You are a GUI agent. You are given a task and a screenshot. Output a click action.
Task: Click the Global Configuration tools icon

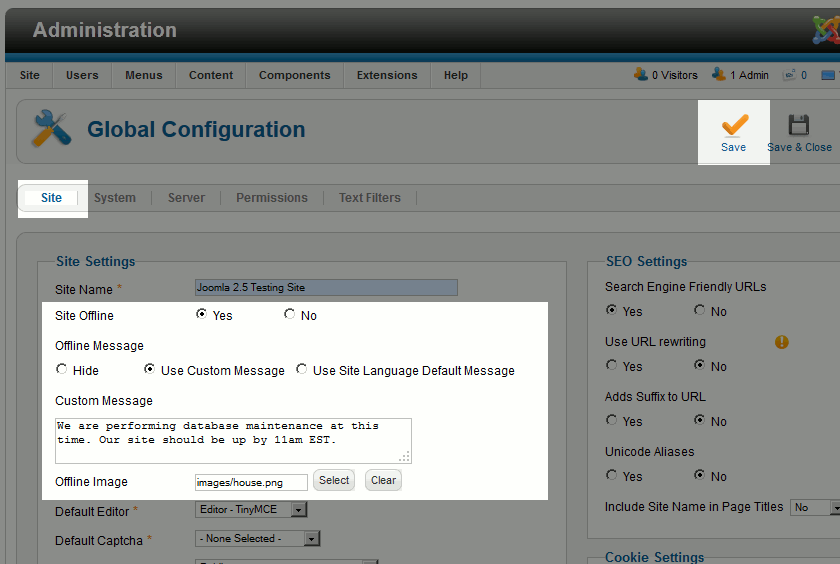(x=51, y=129)
